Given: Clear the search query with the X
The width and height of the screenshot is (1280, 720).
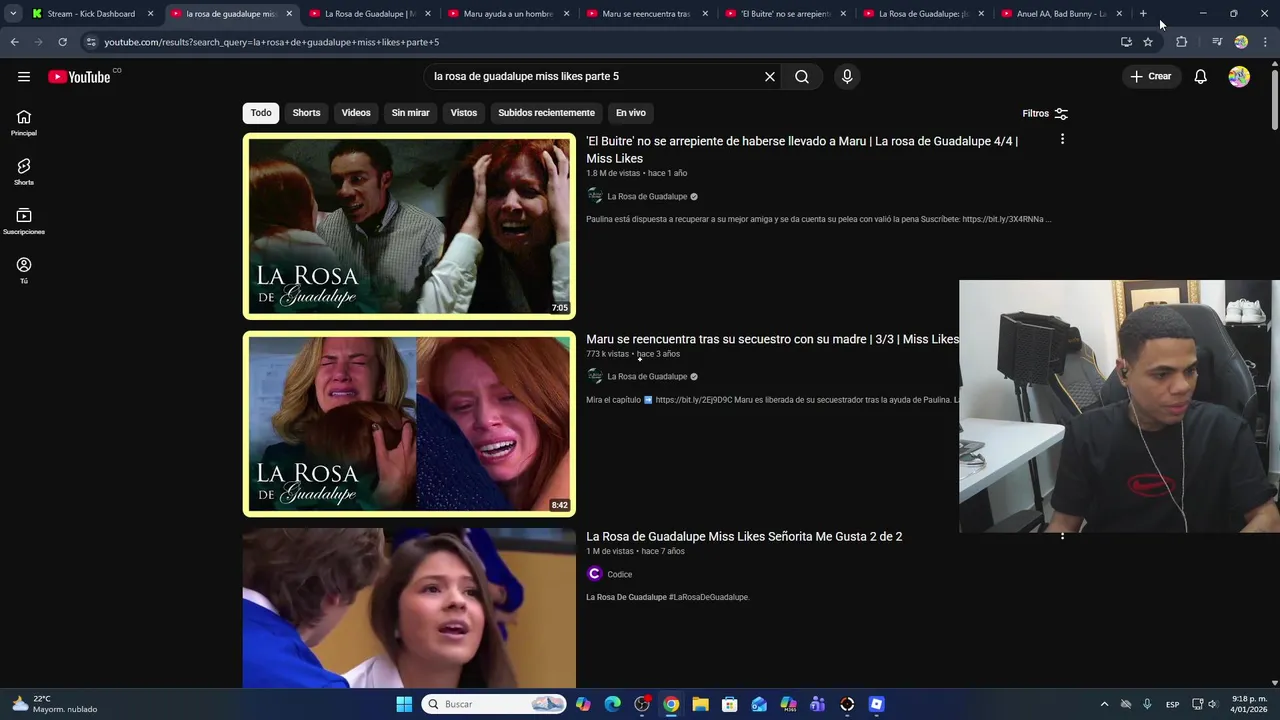Looking at the screenshot, I should tap(770, 76).
